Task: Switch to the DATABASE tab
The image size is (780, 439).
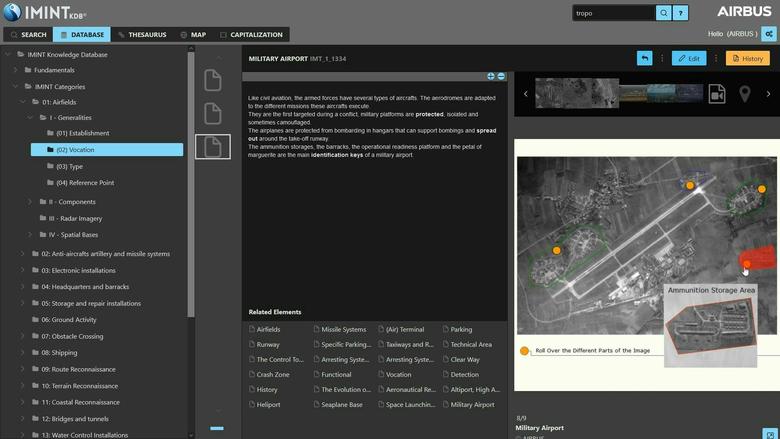Action: (82, 34)
